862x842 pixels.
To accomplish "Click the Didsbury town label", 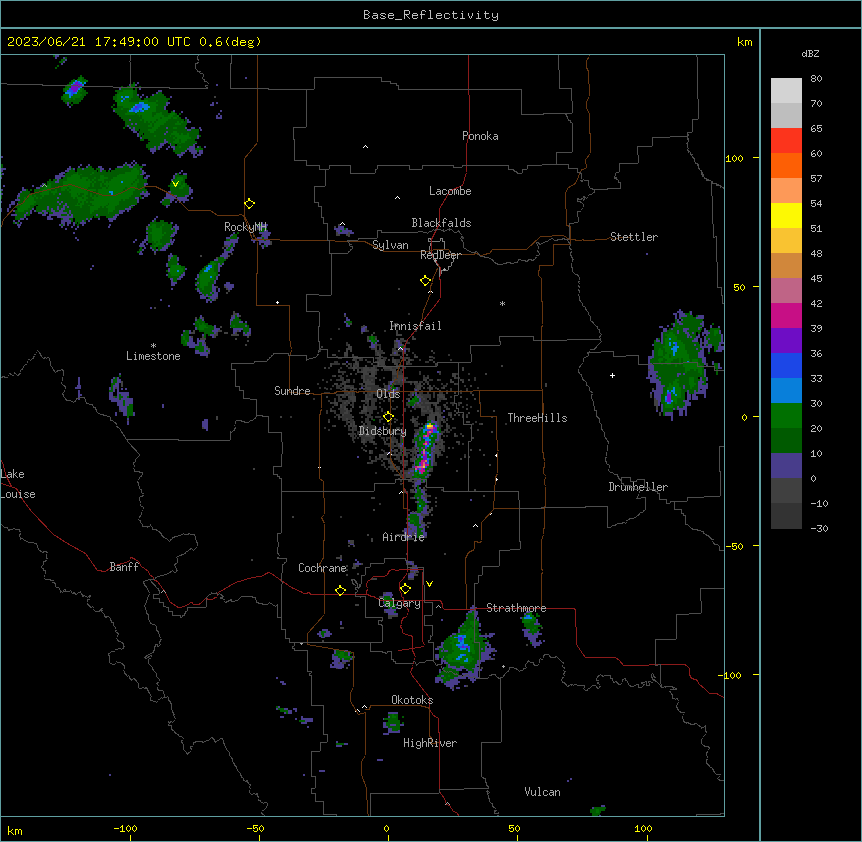I will pos(383,431).
